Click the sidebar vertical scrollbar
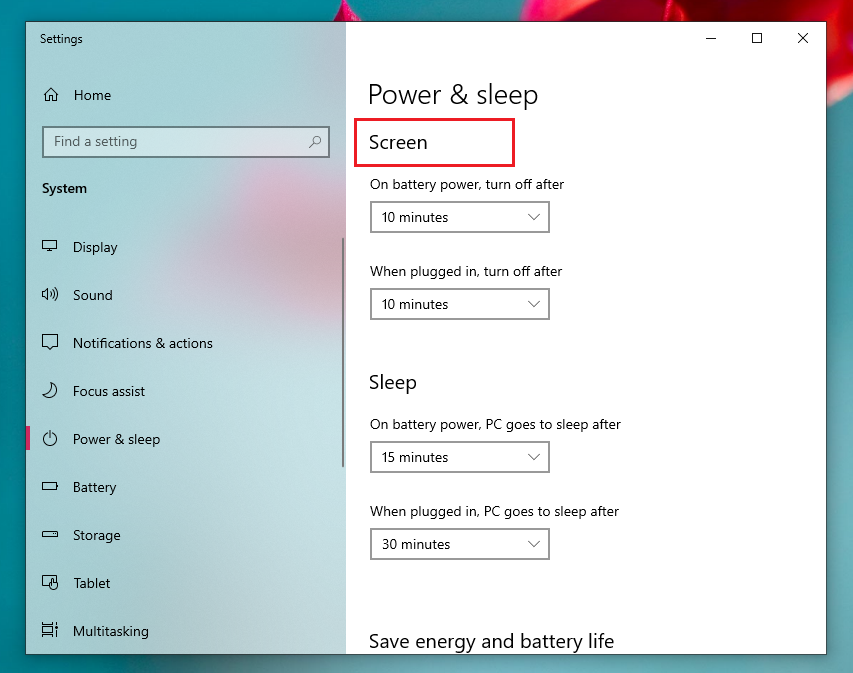The height and width of the screenshot is (673, 853). (343, 353)
